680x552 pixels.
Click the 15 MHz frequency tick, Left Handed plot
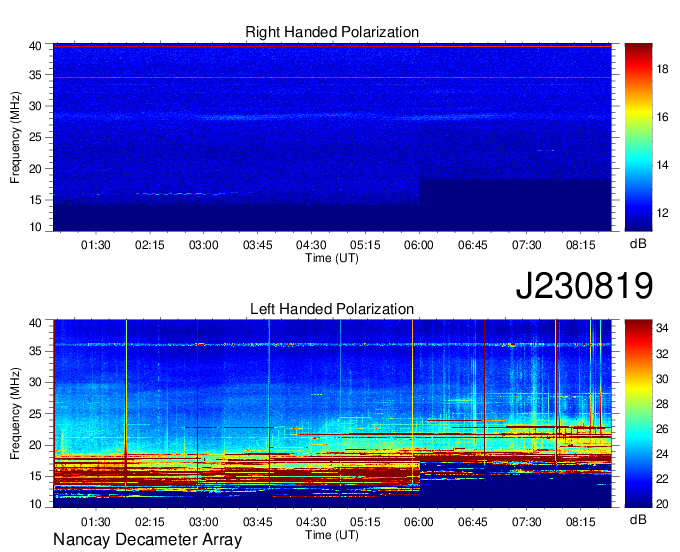point(35,476)
